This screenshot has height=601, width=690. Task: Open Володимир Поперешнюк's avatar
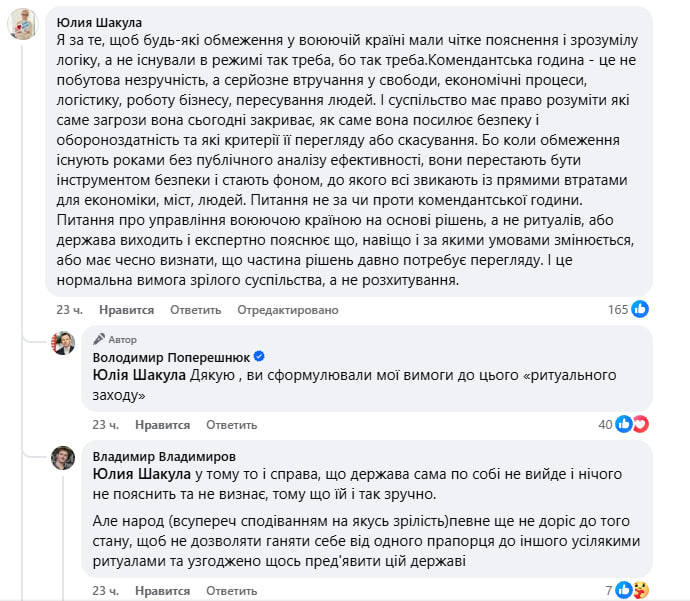pyautogui.click(x=64, y=343)
